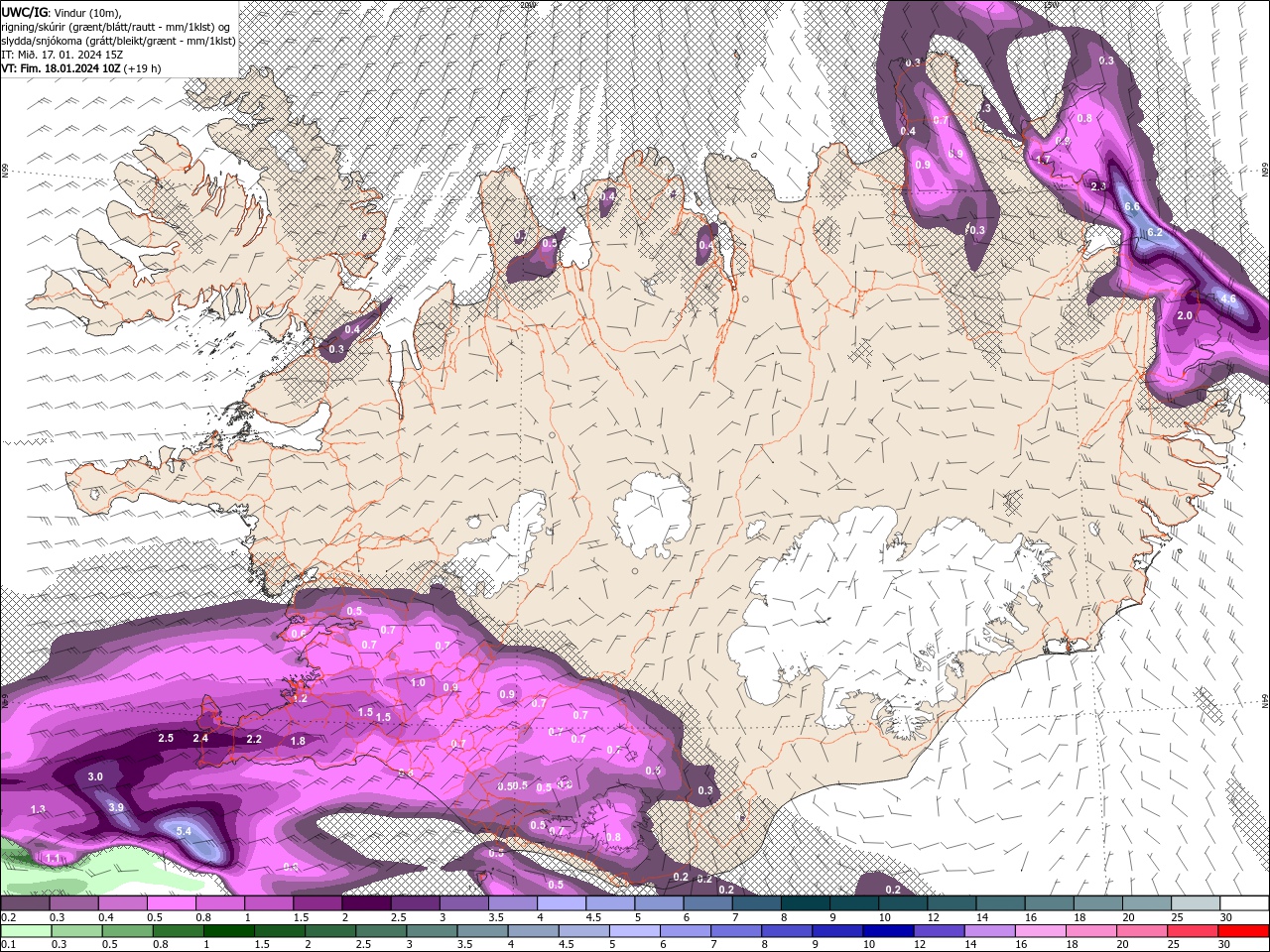
Task: Click the deep blue rain swatch starting at 10
Action: [887, 931]
